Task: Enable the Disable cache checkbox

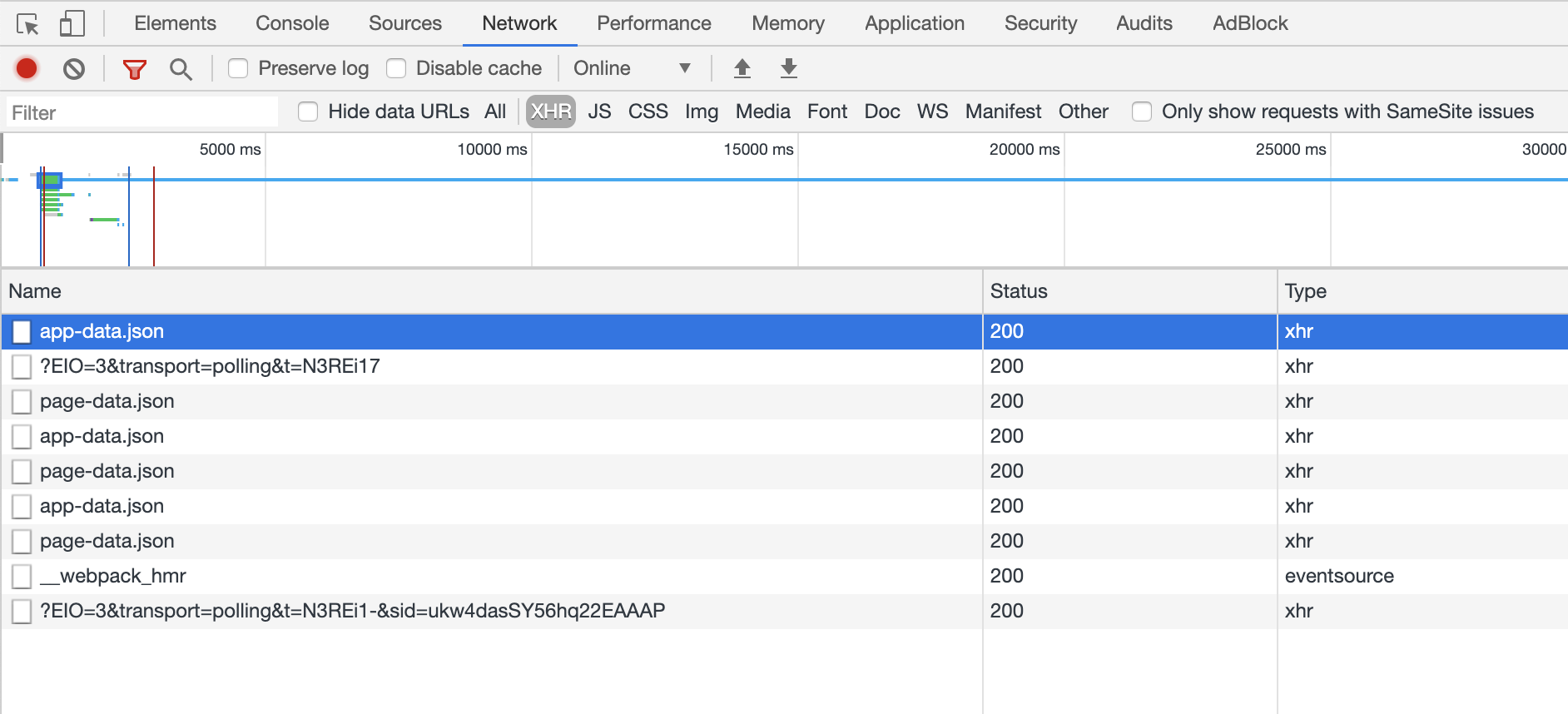Action: point(396,68)
